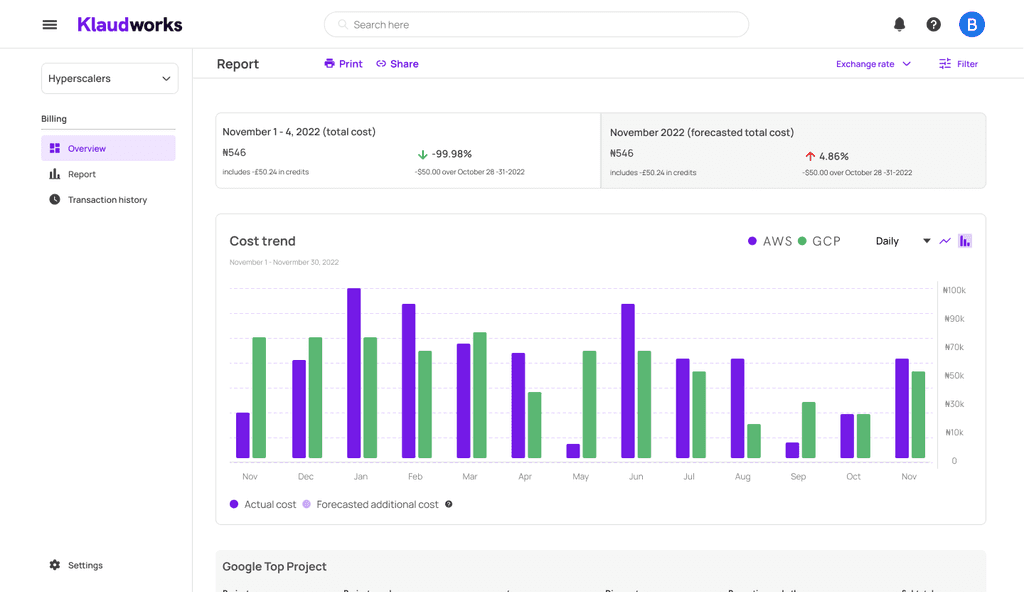Image resolution: width=1024 pixels, height=592 pixels.
Task: Click the tallest purple Jan bar
Action: [354, 373]
